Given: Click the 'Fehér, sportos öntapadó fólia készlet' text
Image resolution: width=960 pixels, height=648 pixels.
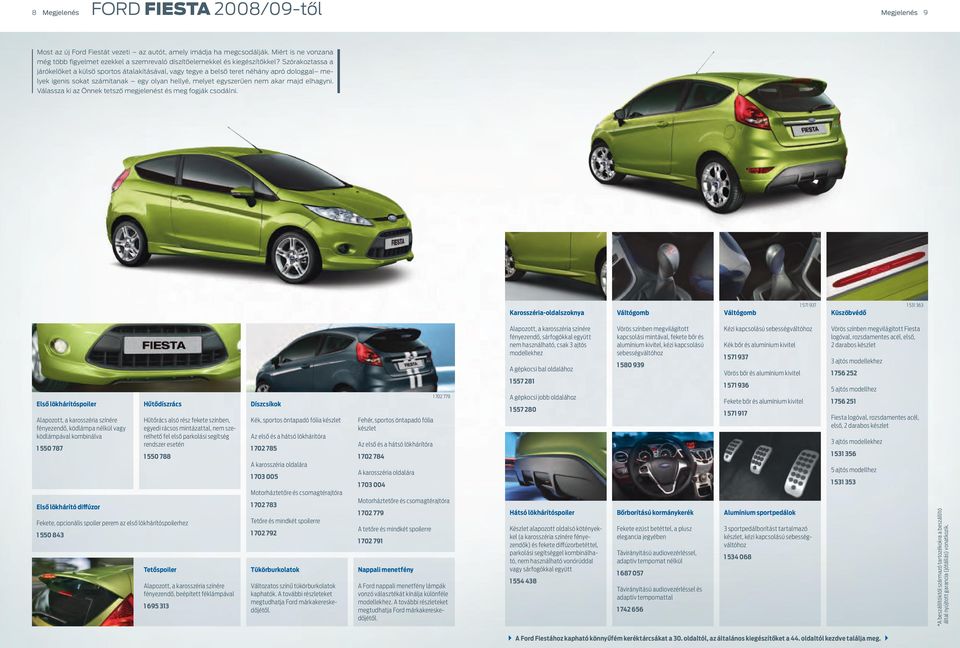Looking at the screenshot, I should (396, 424).
